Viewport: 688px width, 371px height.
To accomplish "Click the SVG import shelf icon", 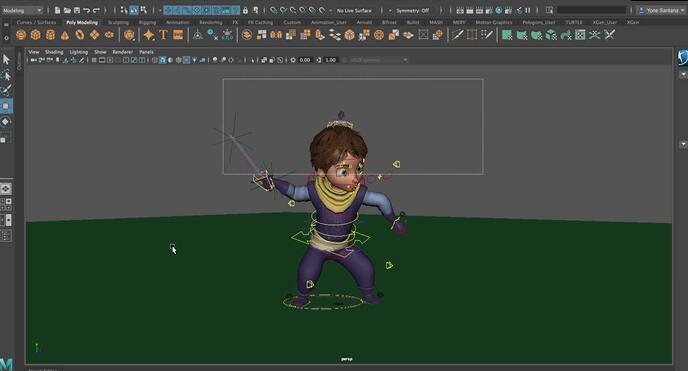I will [x=178, y=35].
